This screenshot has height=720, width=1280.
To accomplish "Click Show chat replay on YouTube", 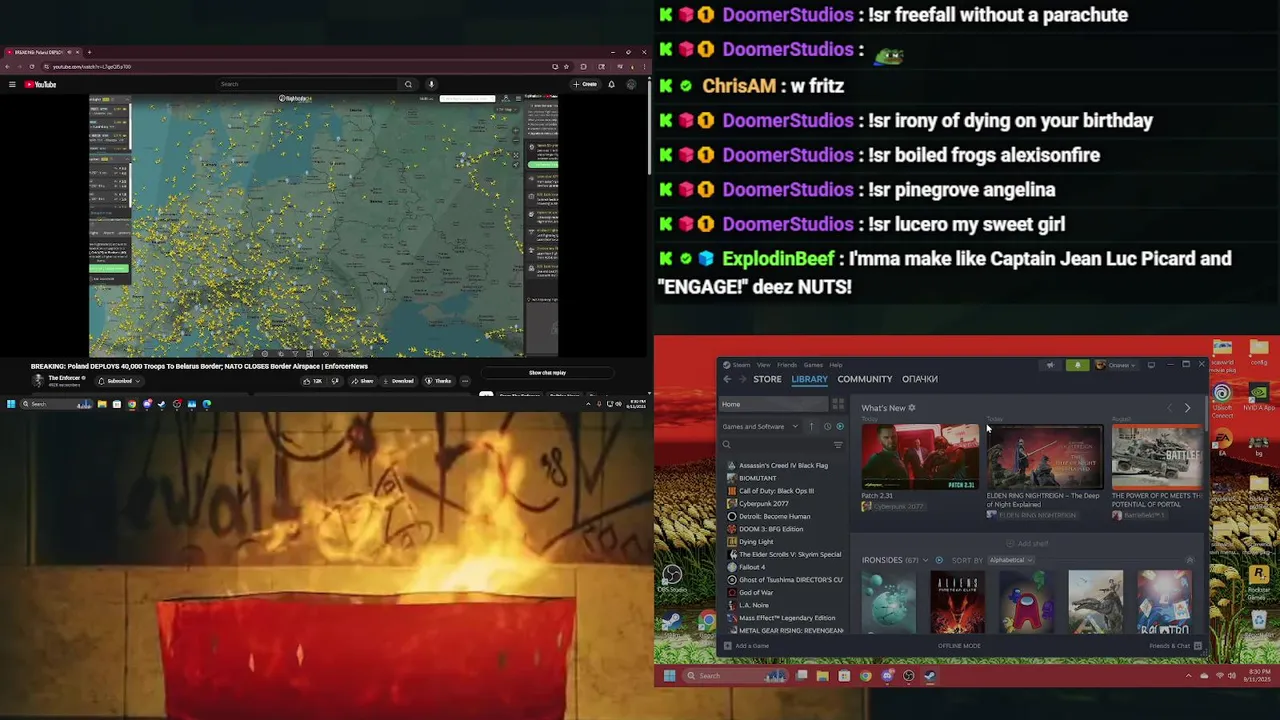I will (547, 373).
